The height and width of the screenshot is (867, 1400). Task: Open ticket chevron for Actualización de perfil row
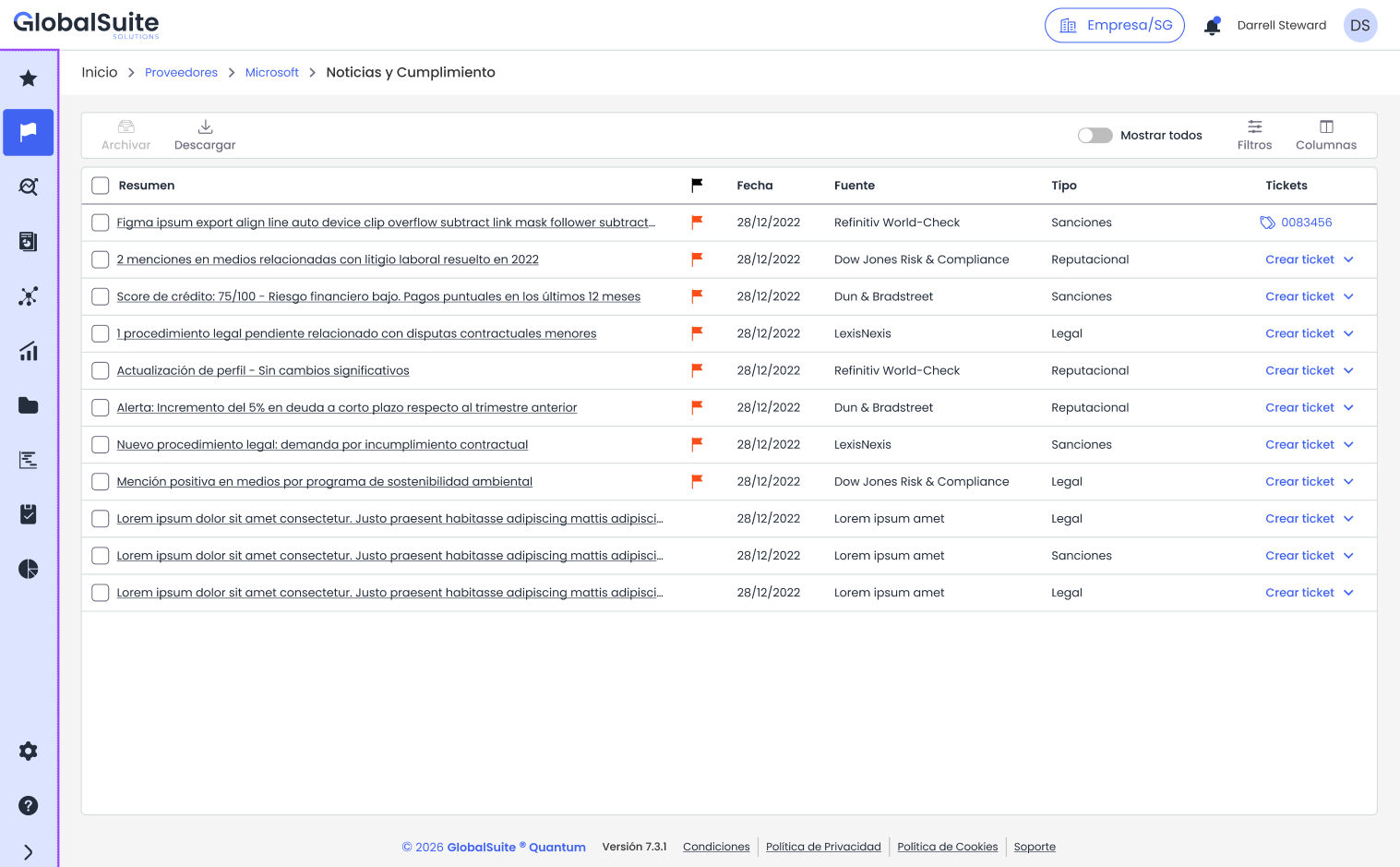pos(1348,370)
